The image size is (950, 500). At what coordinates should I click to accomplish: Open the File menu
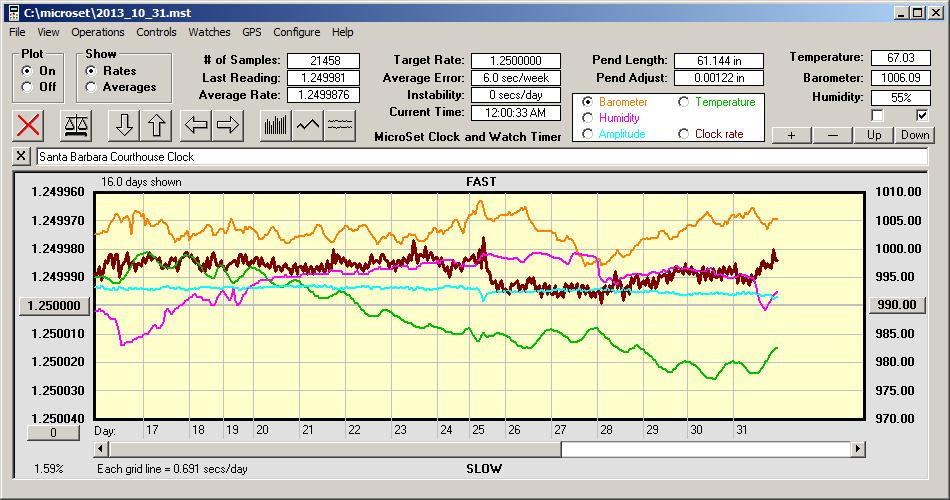point(17,32)
